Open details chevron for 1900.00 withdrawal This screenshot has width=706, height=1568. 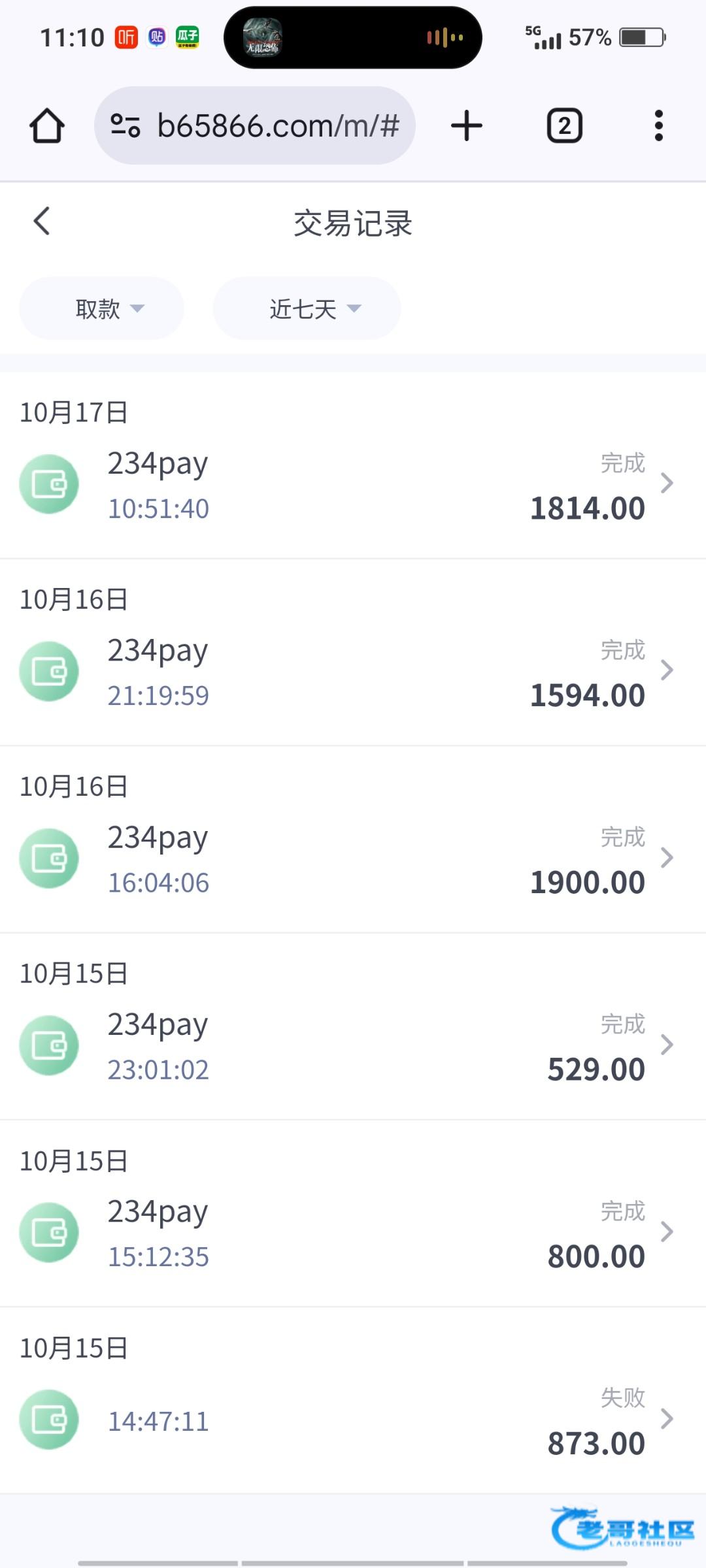tap(667, 857)
